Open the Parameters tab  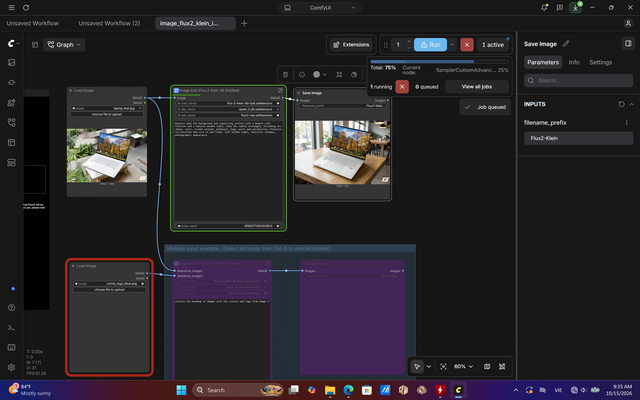pos(543,62)
